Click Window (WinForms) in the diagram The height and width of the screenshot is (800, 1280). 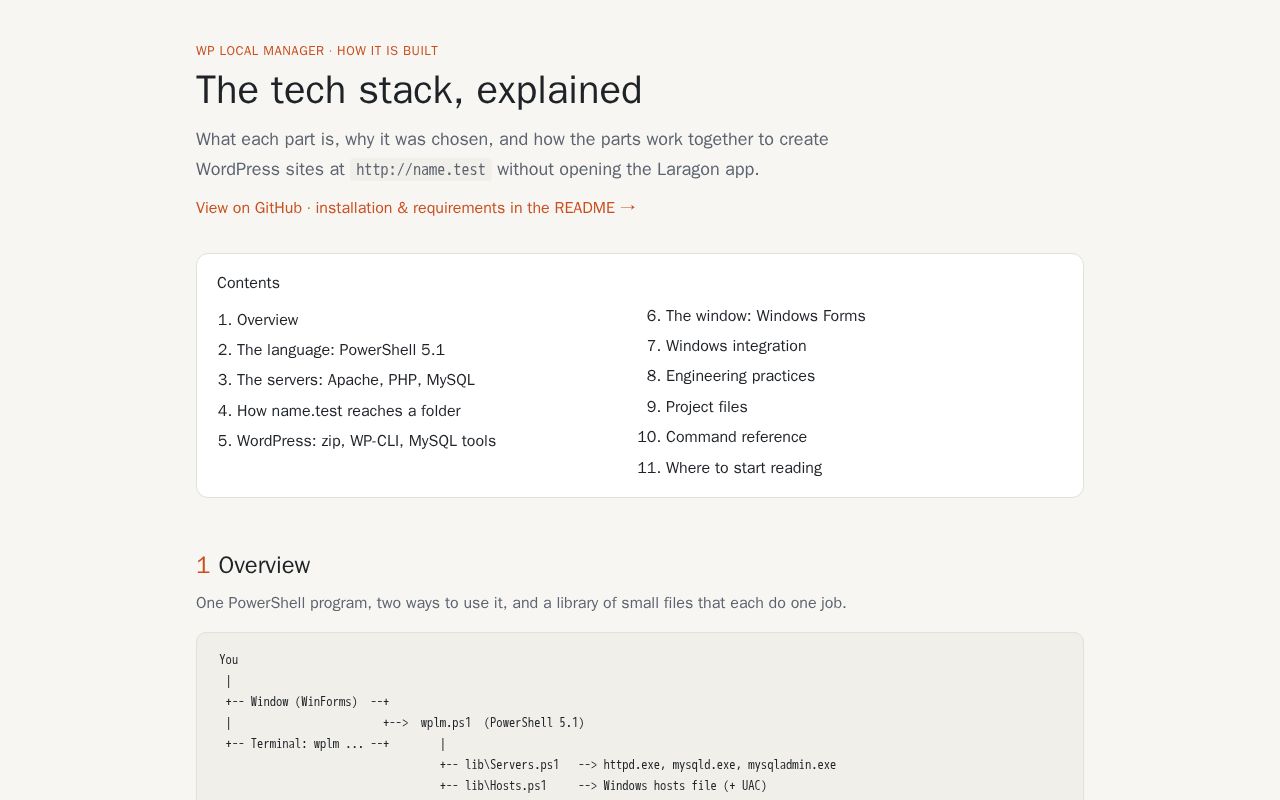pyautogui.click(x=304, y=702)
